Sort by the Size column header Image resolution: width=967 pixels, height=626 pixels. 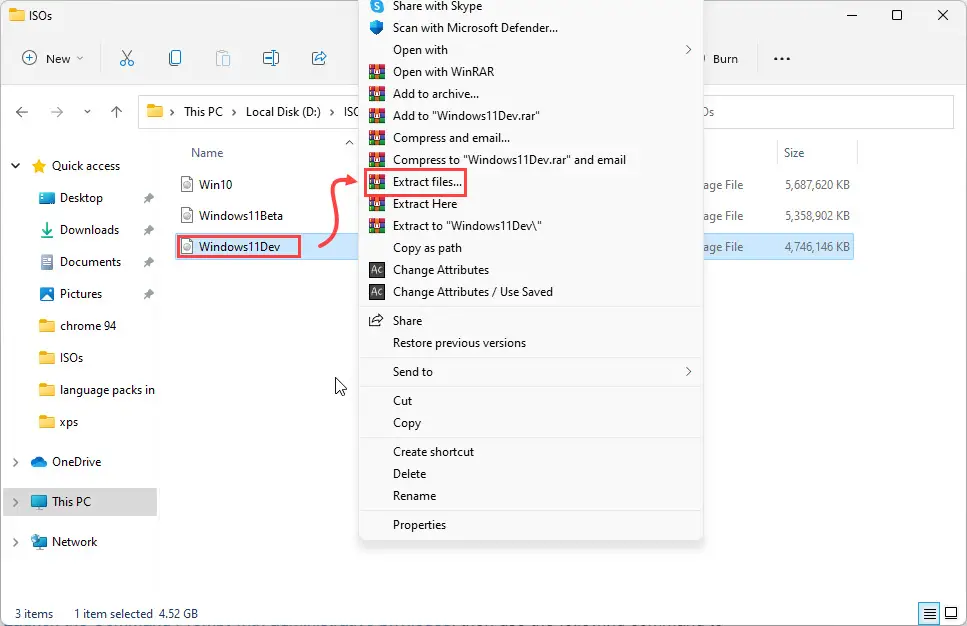(794, 153)
